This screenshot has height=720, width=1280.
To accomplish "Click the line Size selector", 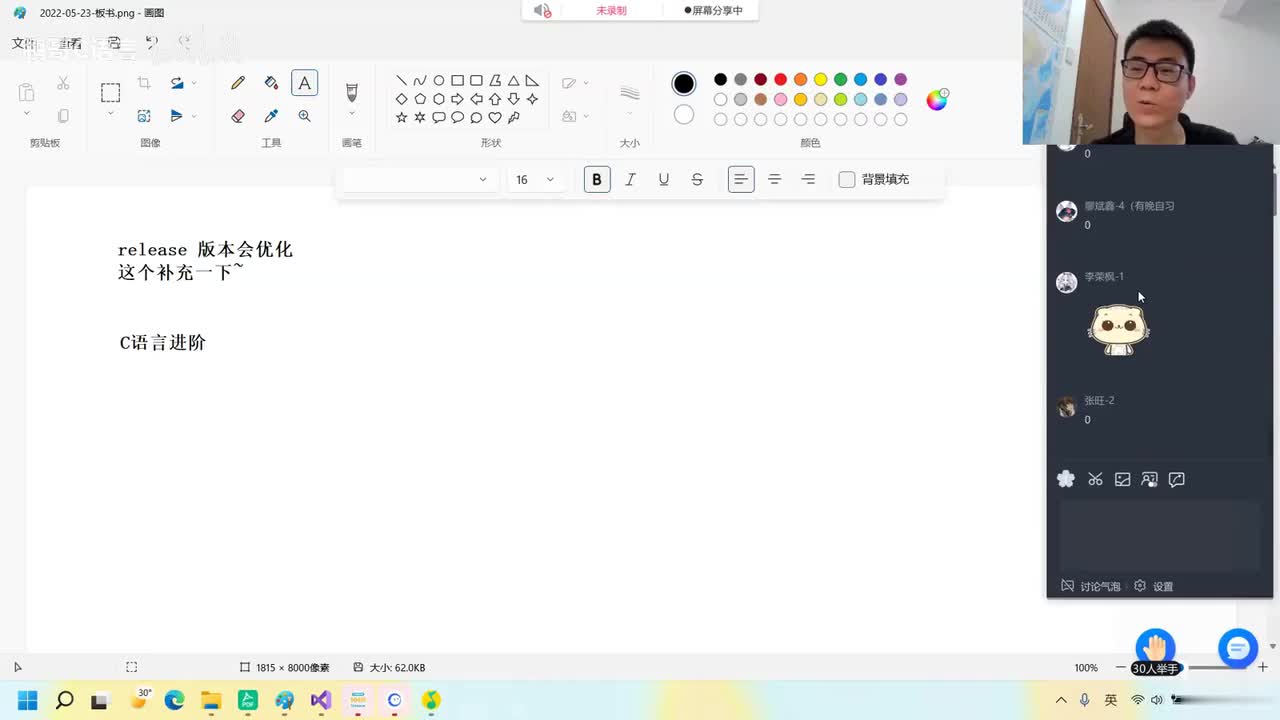I will point(630,93).
